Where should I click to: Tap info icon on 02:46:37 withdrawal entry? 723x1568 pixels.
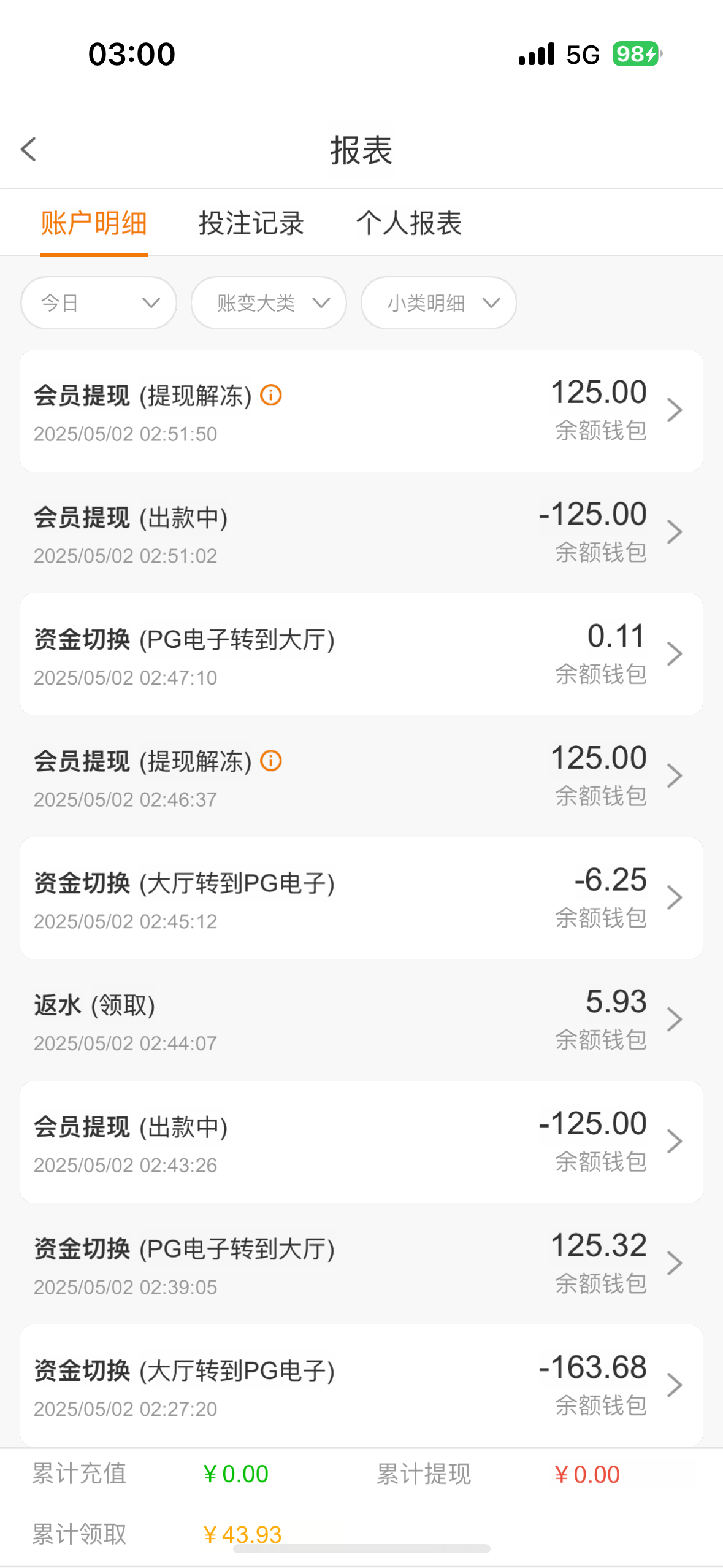click(271, 761)
